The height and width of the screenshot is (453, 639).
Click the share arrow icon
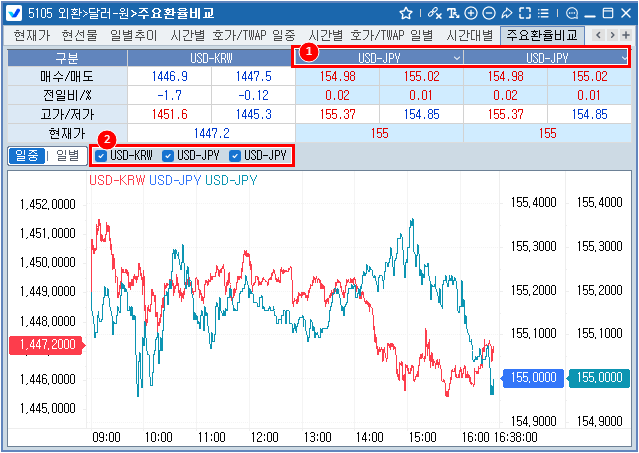[x=507, y=14]
